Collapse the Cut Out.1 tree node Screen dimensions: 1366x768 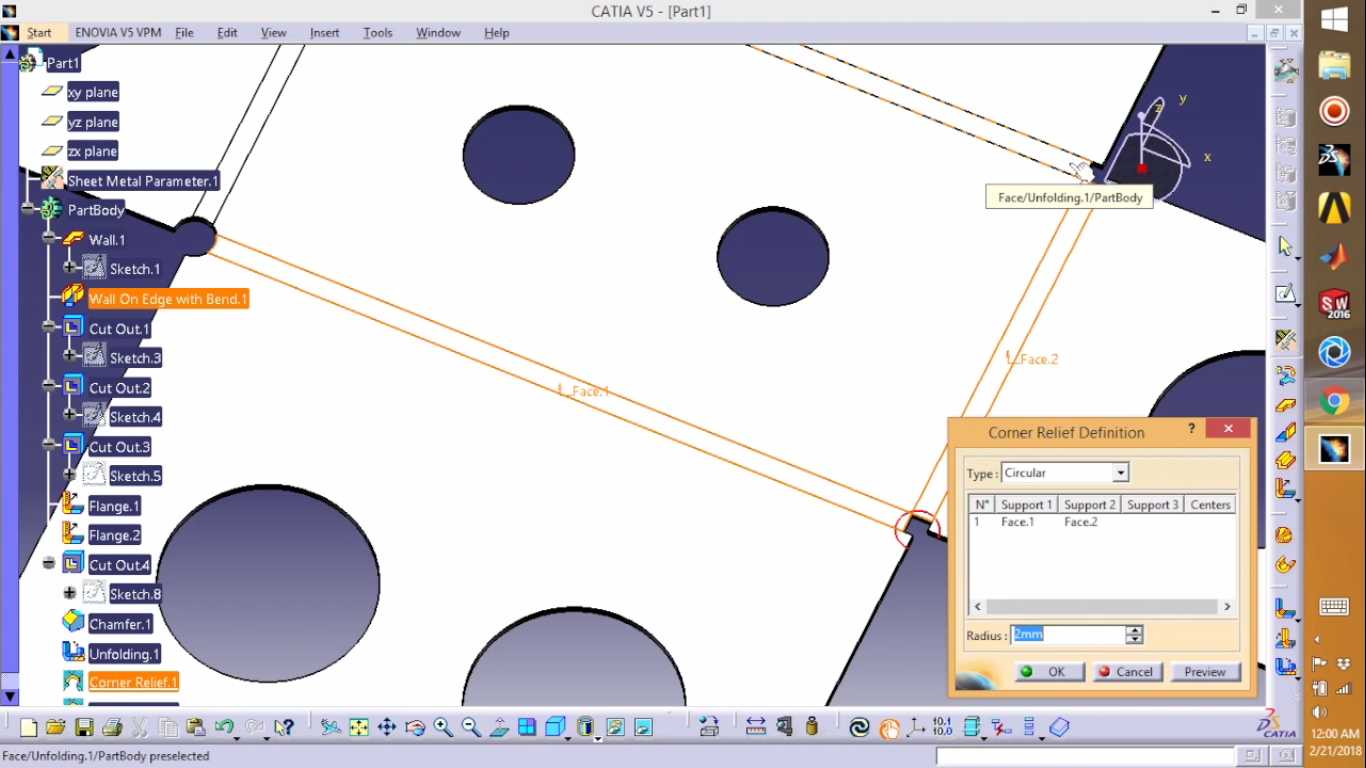(x=48, y=327)
